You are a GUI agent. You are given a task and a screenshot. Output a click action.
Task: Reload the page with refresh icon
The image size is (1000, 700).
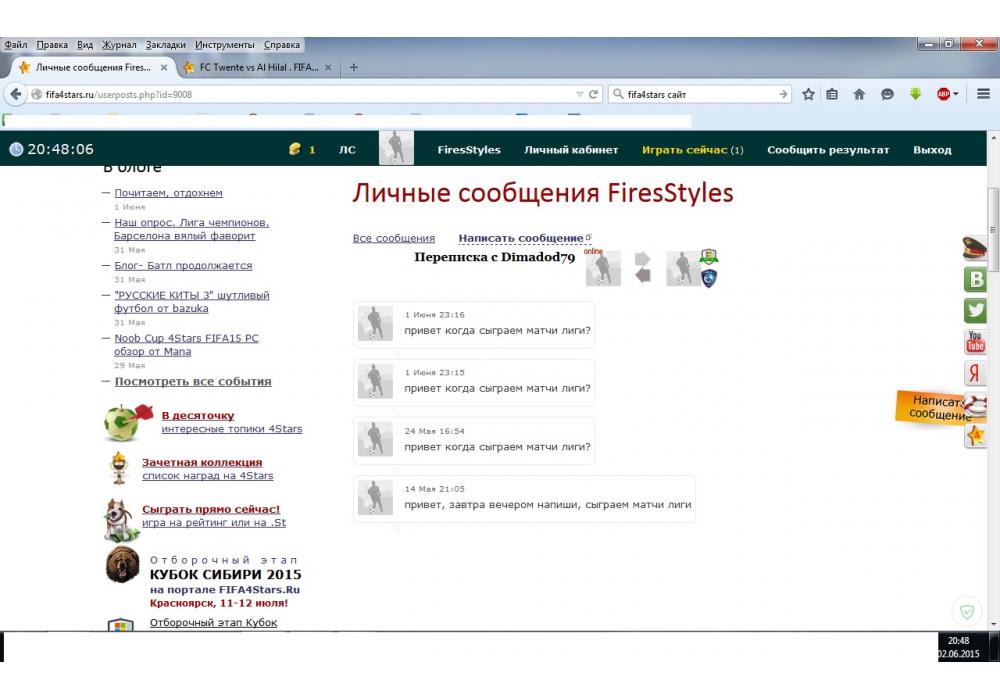(x=594, y=94)
